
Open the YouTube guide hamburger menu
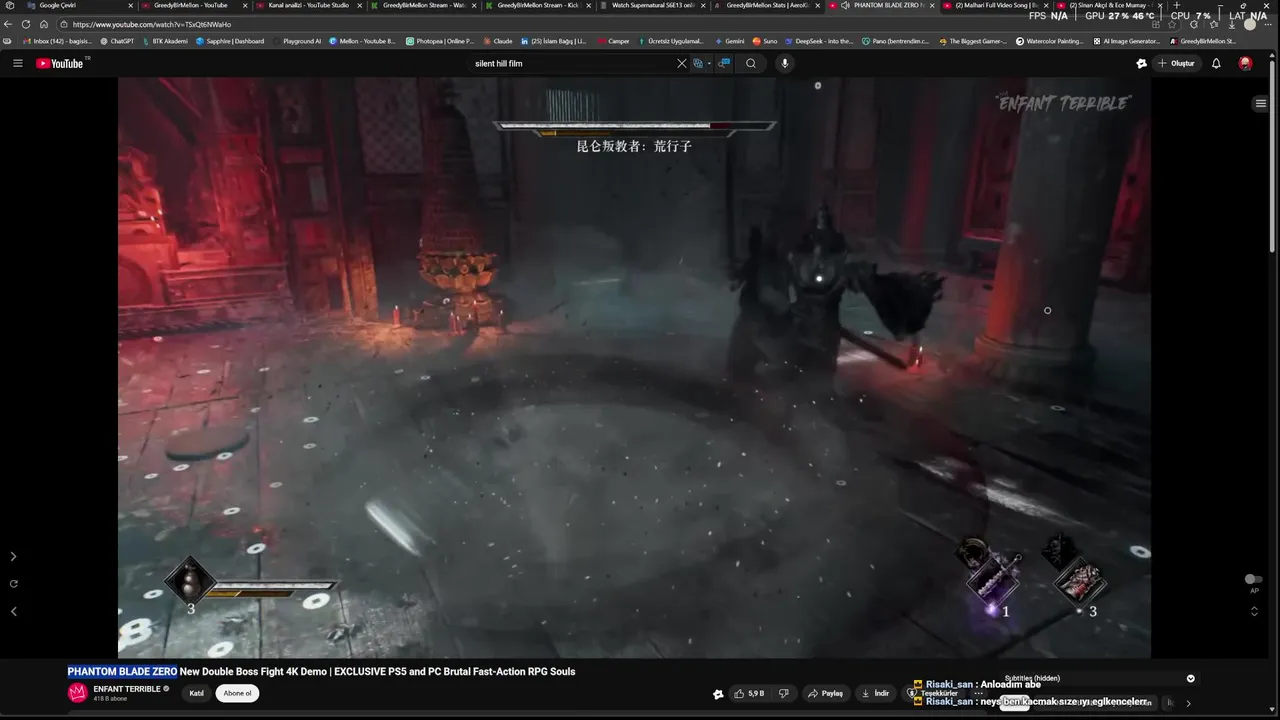(17, 63)
